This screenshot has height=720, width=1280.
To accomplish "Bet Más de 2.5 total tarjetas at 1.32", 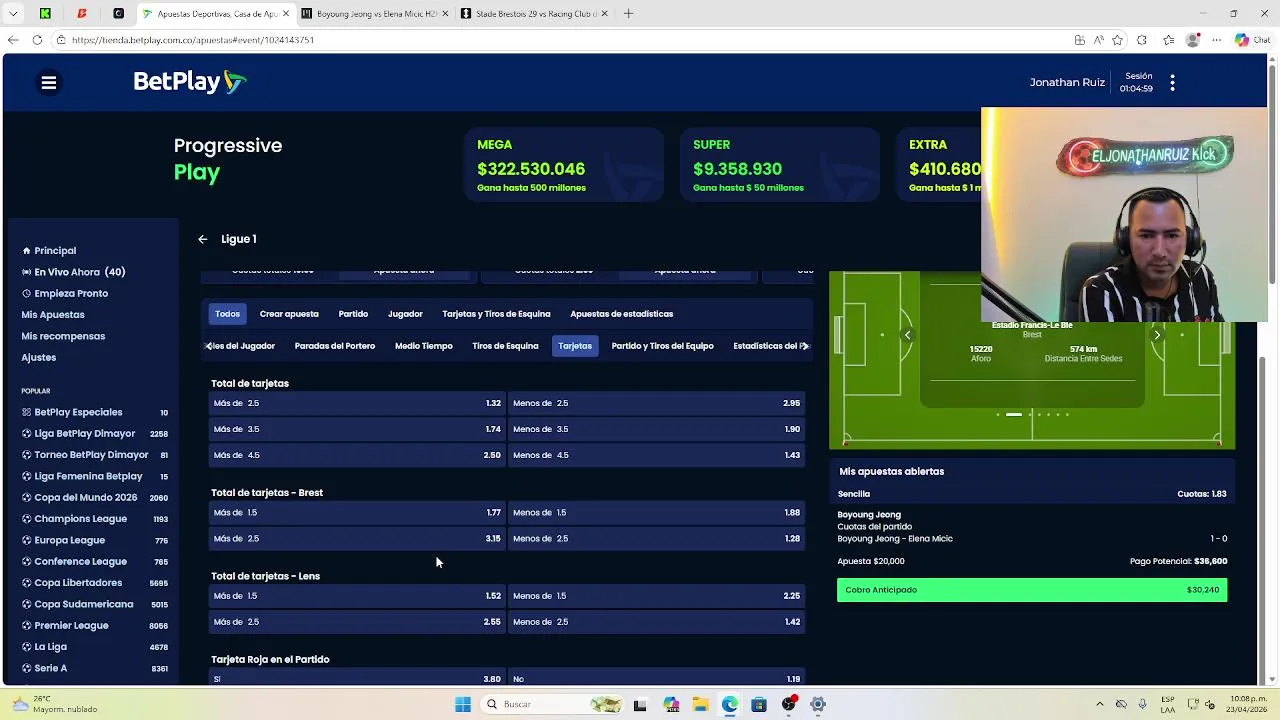I will click(x=357, y=403).
